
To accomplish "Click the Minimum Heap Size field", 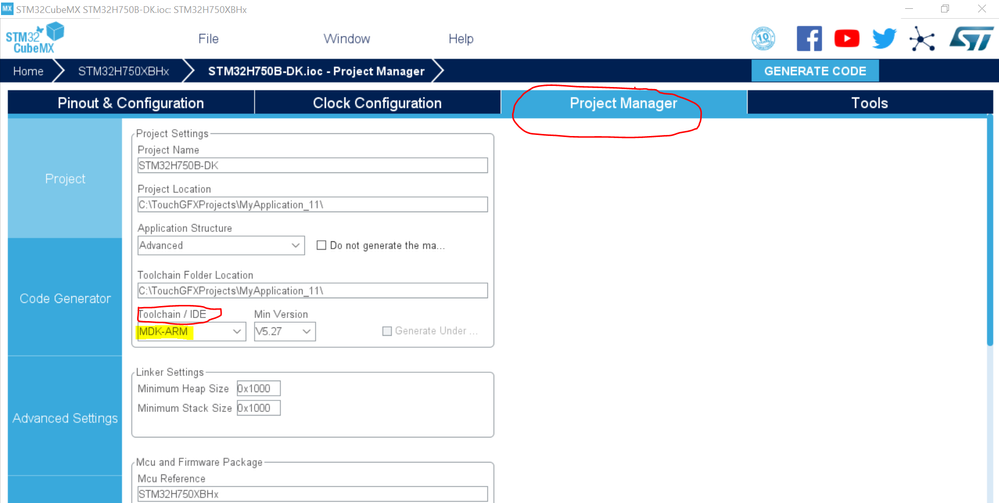I will [x=259, y=388].
